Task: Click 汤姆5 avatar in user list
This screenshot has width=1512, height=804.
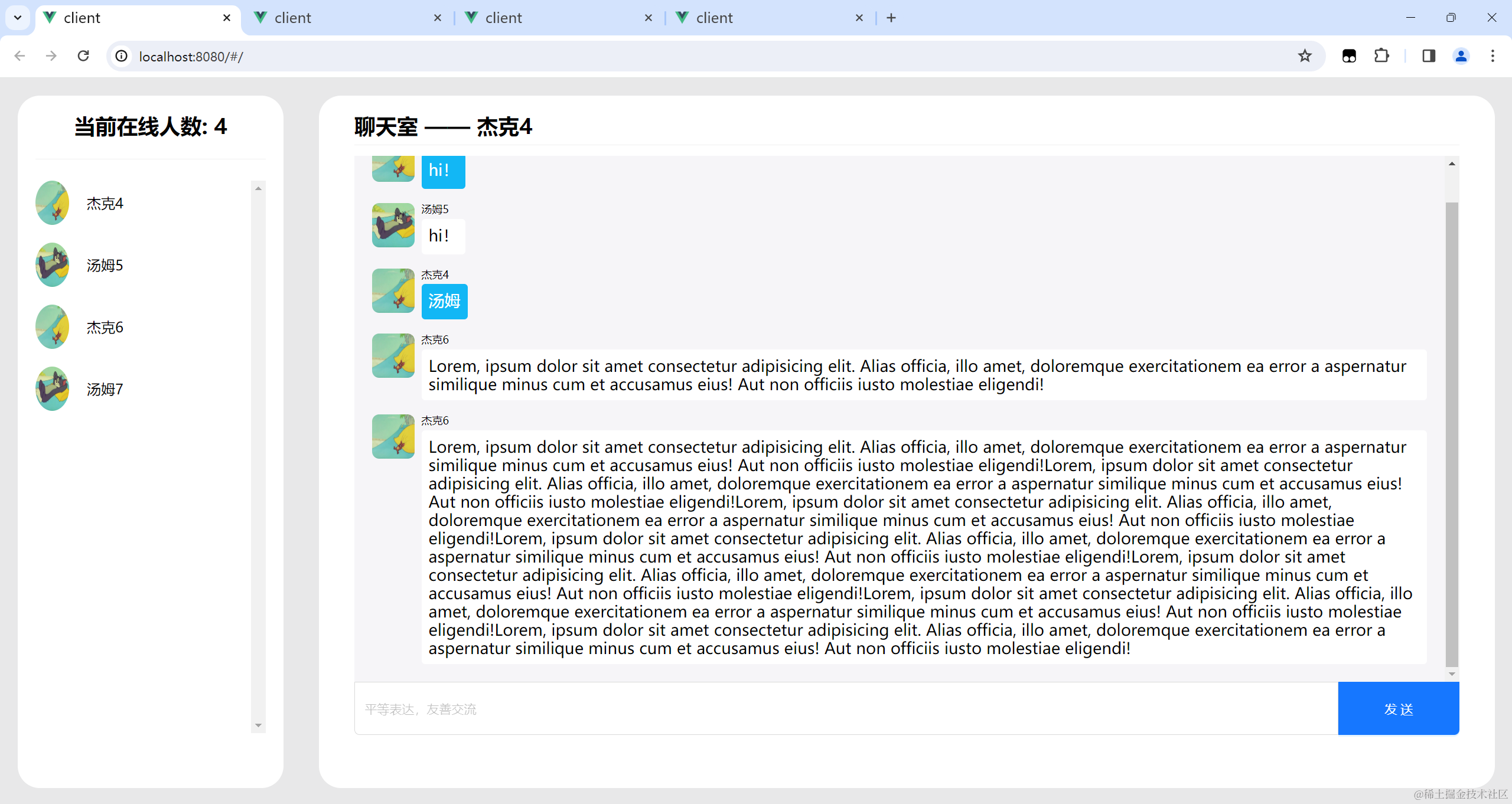Action: click(53, 265)
